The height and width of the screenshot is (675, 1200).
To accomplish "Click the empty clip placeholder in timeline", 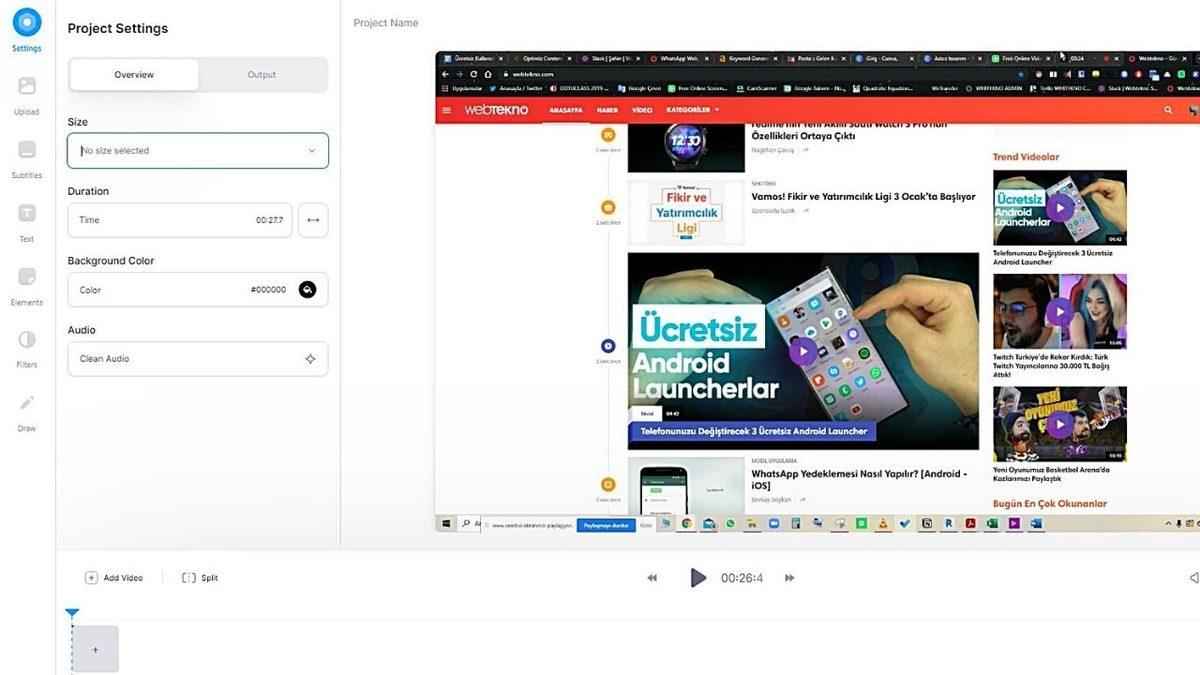I will point(95,648).
